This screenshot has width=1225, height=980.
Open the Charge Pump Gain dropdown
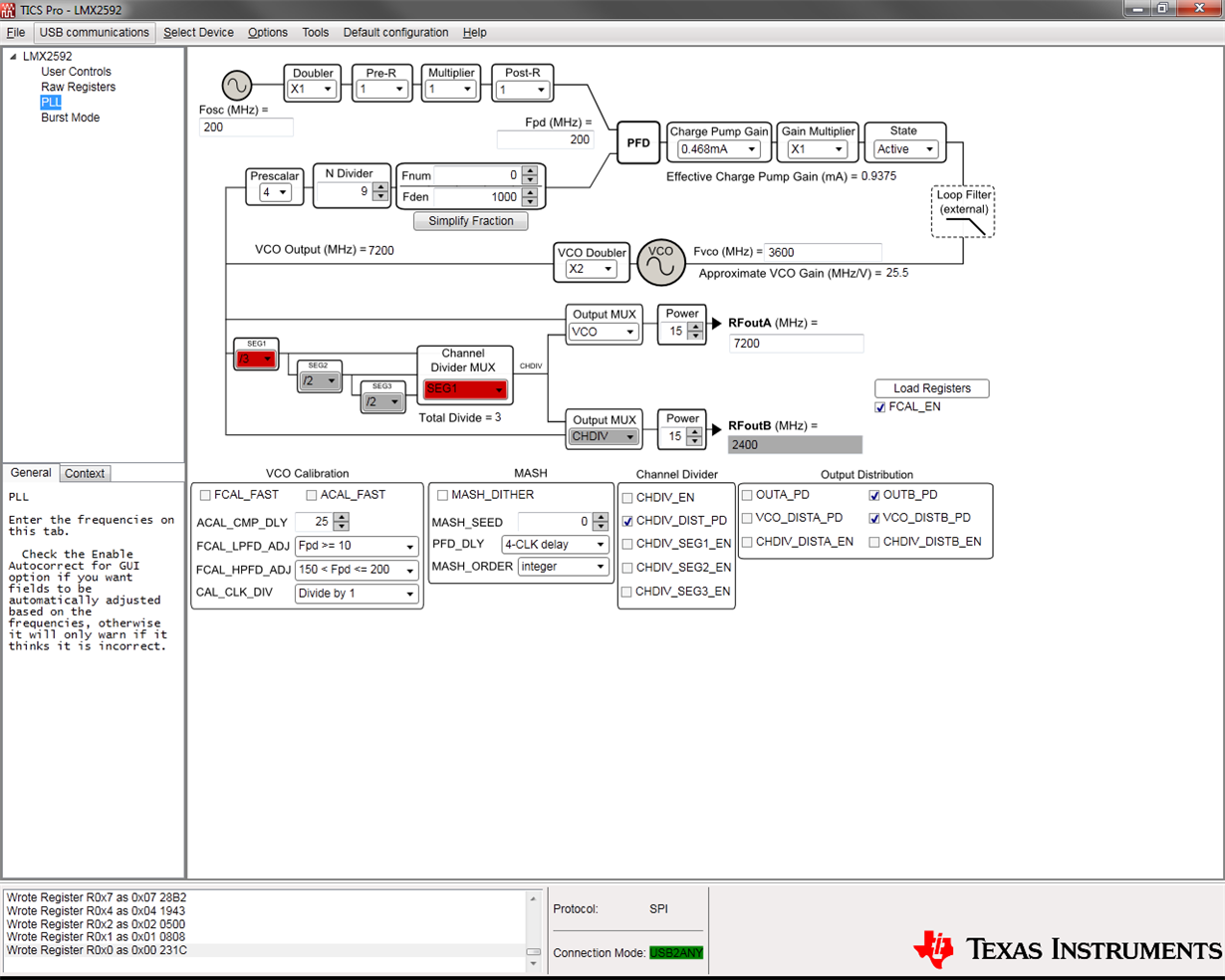click(x=718, y=149)
